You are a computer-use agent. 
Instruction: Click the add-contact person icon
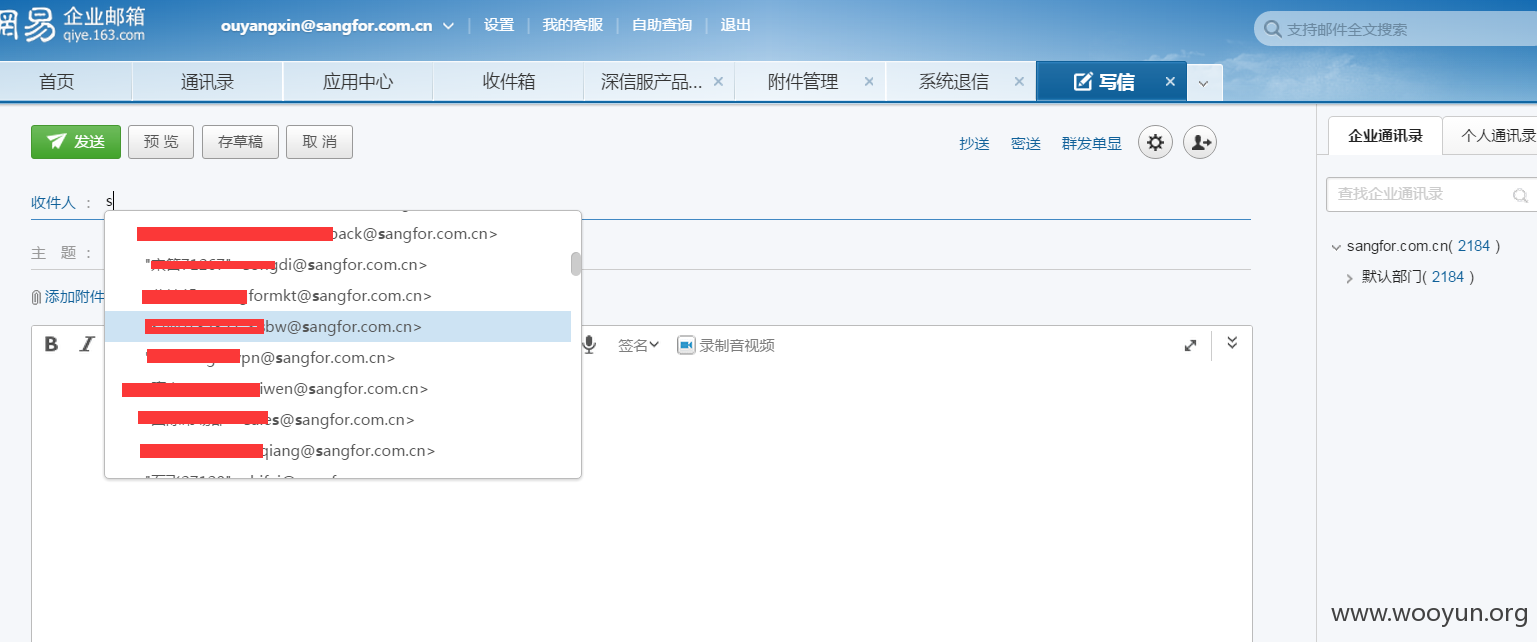[x=1200, y=142]
